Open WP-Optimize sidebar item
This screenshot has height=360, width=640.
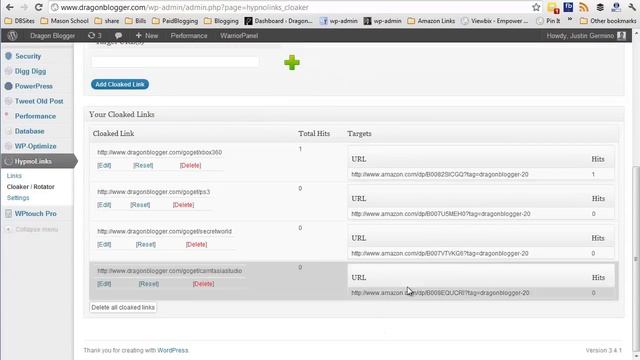point(36,146)
